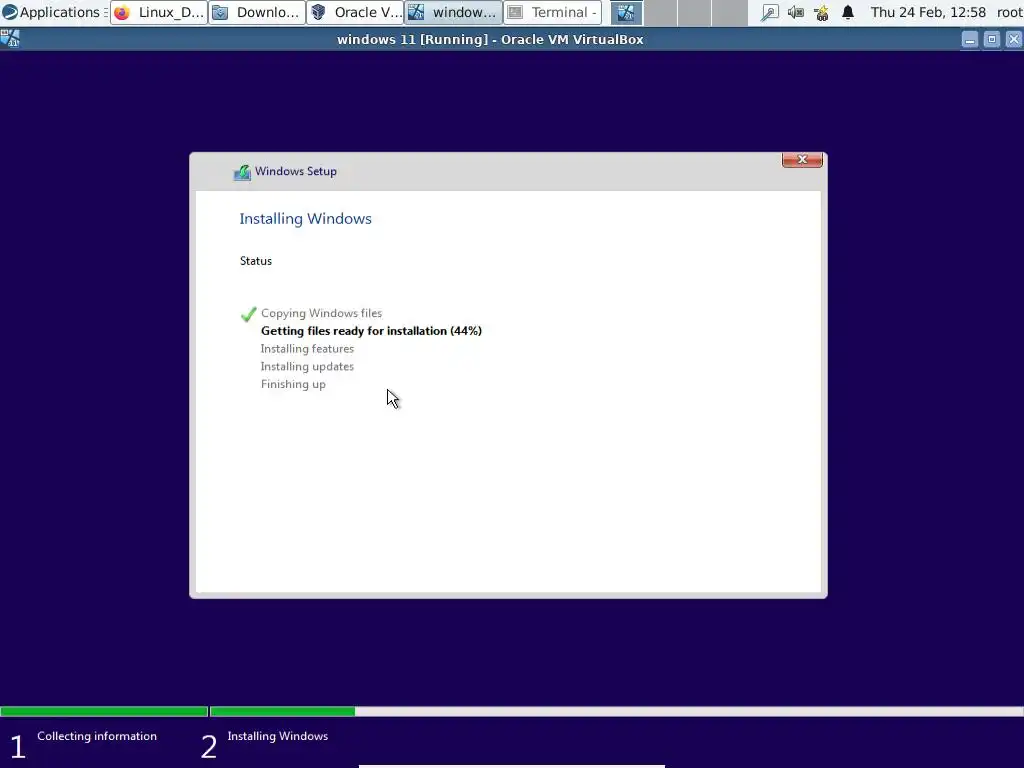Viewport: 1024px width, 768px height.
Task: Minimize the VirtualBox VM window
Action: (x=970, y=40)
